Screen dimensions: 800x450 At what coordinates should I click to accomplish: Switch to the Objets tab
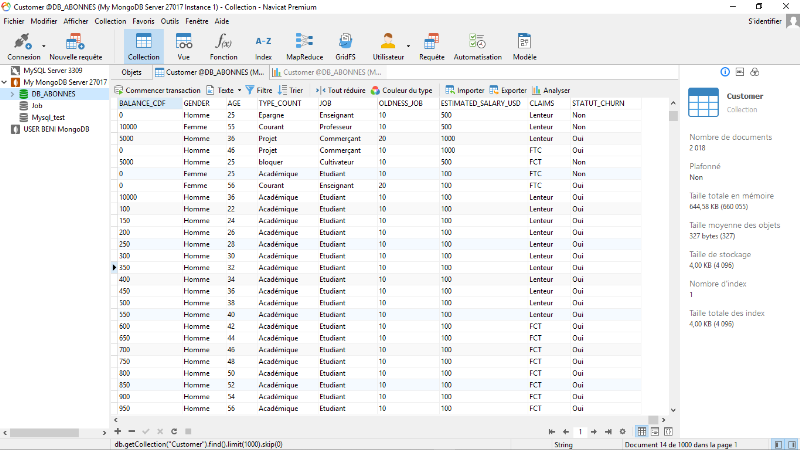(132, 73)
